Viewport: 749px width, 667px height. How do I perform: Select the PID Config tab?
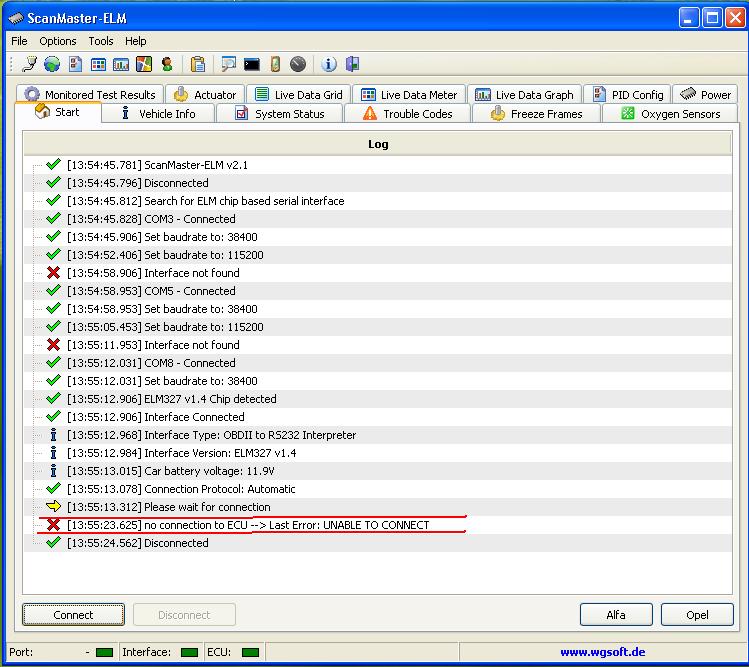[627, 95]
